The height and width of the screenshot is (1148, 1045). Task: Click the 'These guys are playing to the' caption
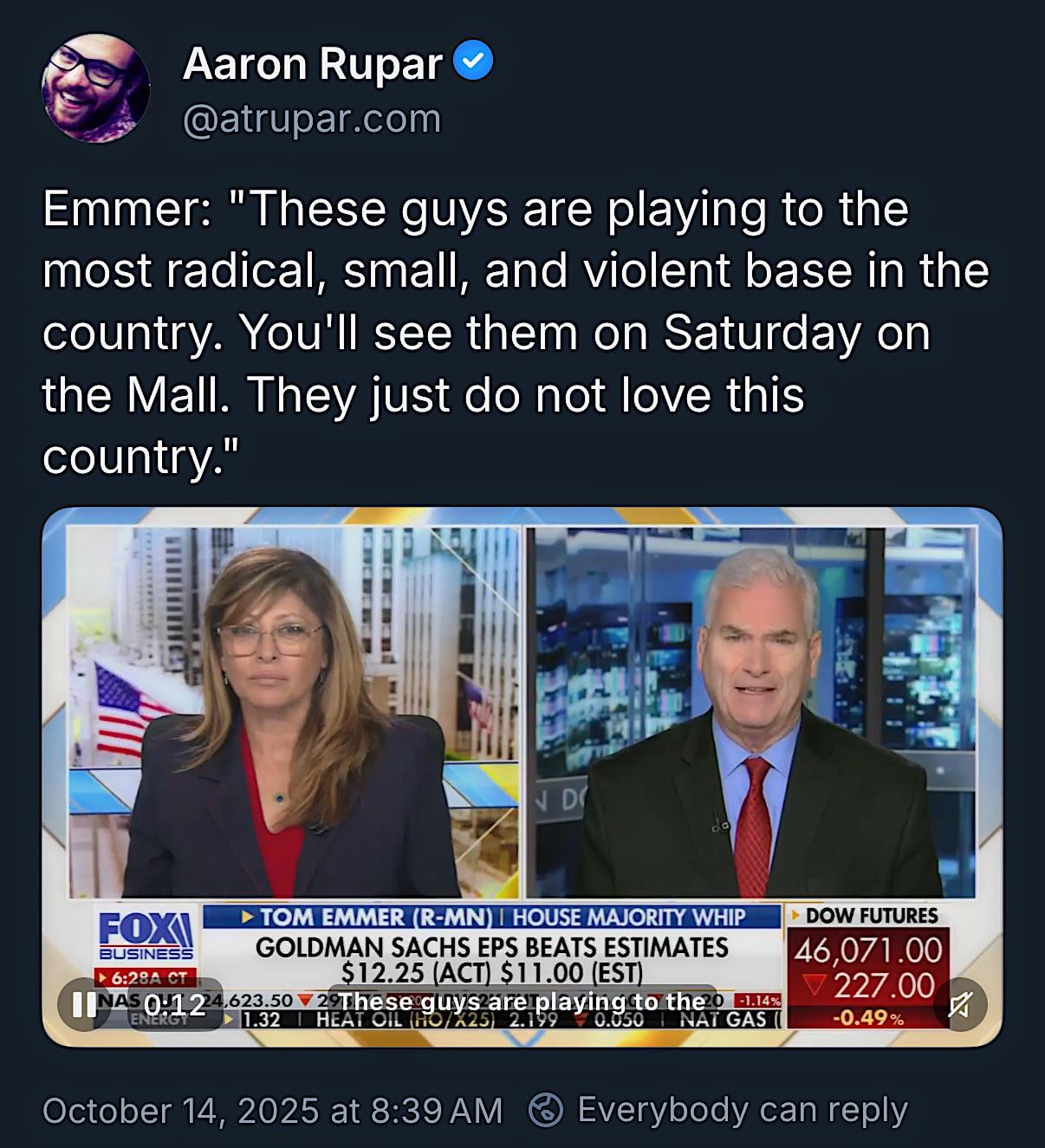coord(522,1002)
